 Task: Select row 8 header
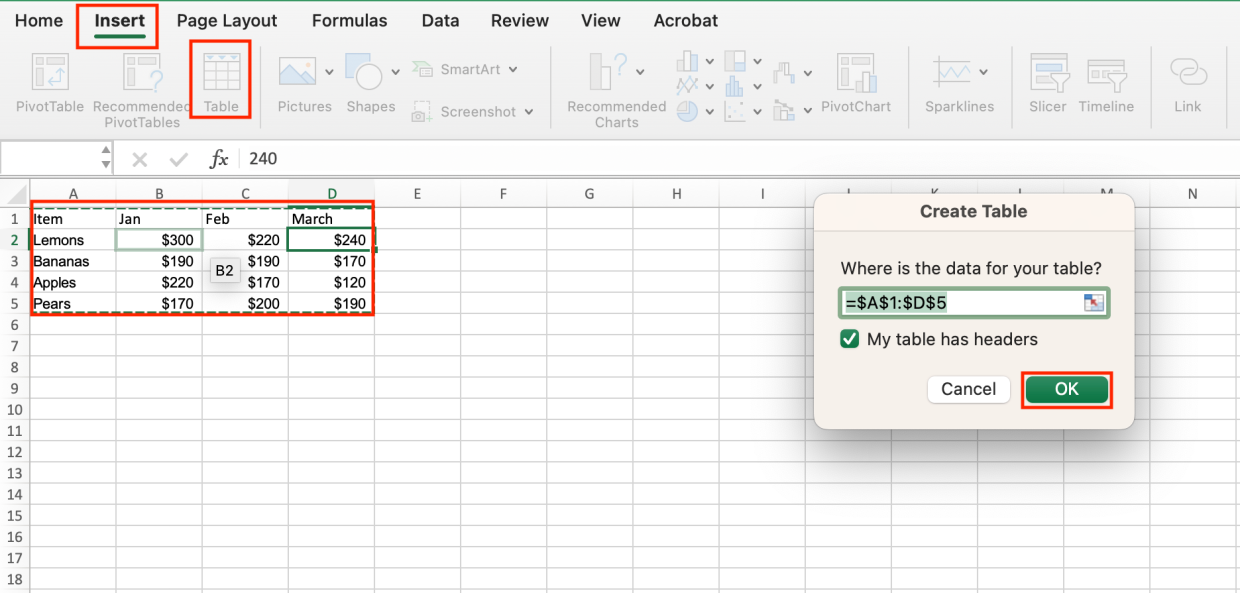coord(14,367)
